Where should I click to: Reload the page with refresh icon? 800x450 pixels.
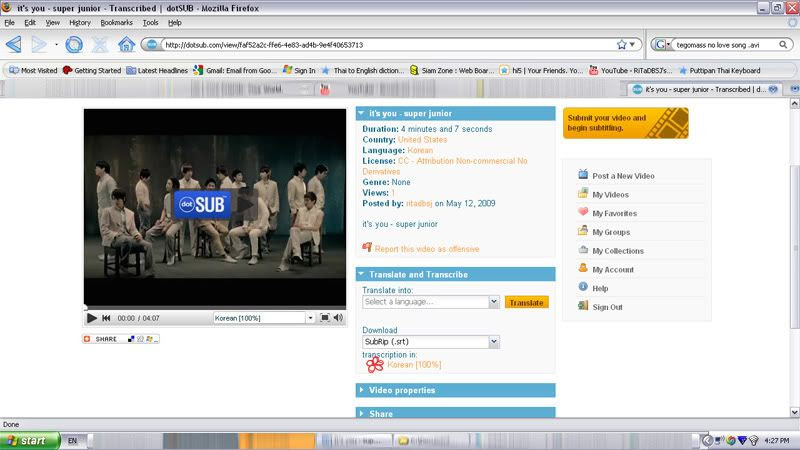(x=74, y=45)
